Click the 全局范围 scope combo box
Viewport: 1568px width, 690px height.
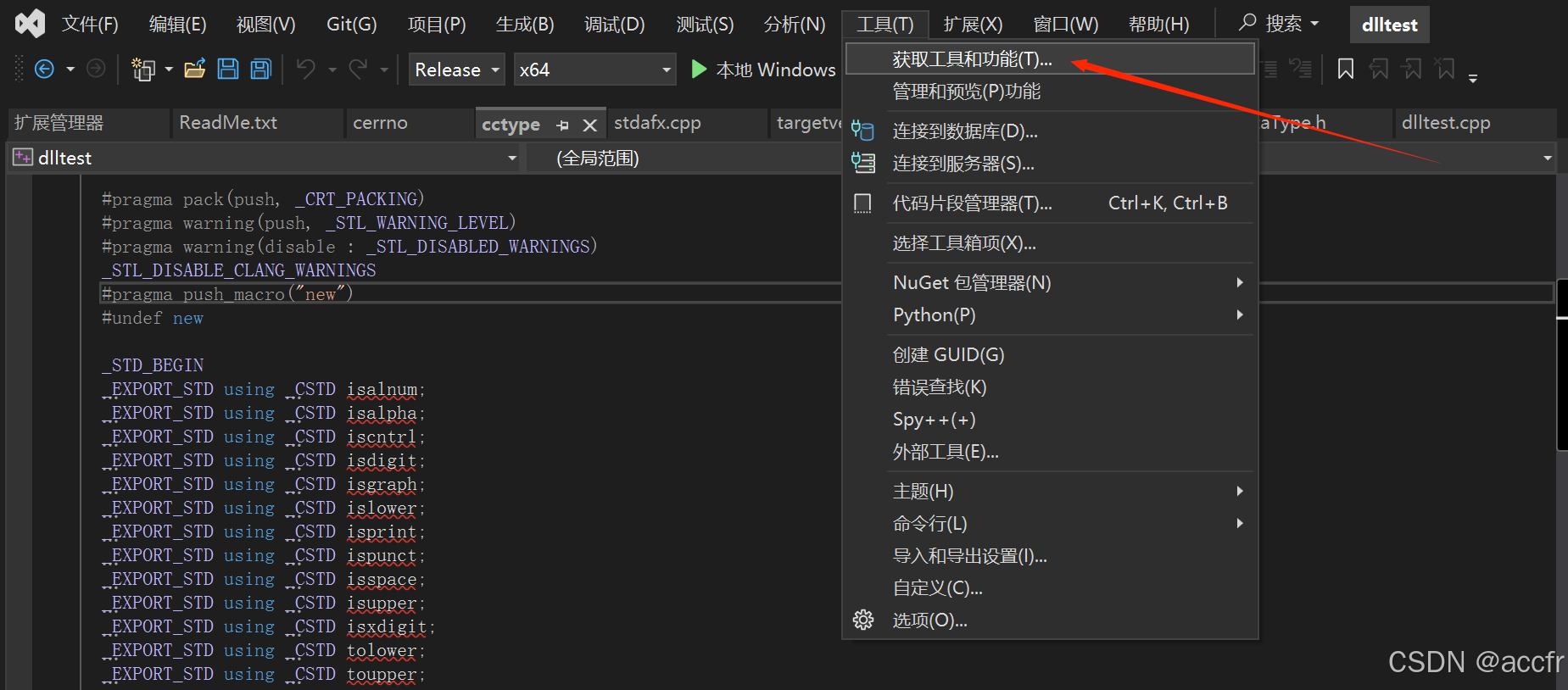pos(684,159)
